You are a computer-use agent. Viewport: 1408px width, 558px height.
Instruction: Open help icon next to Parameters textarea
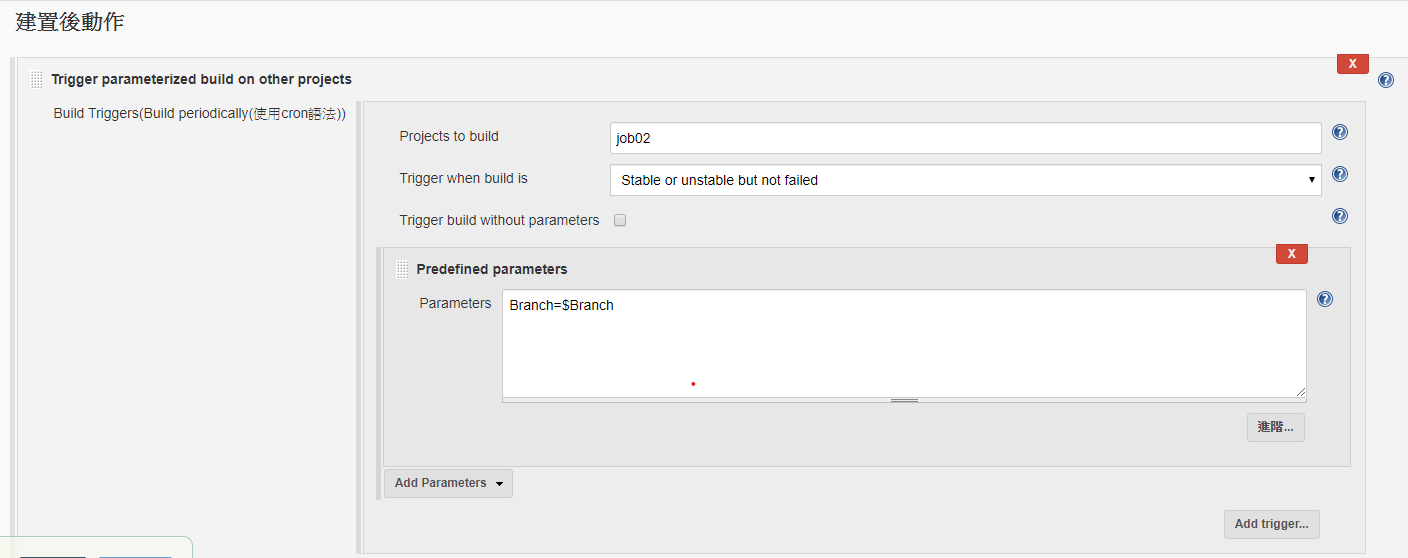click(1325, 299)
